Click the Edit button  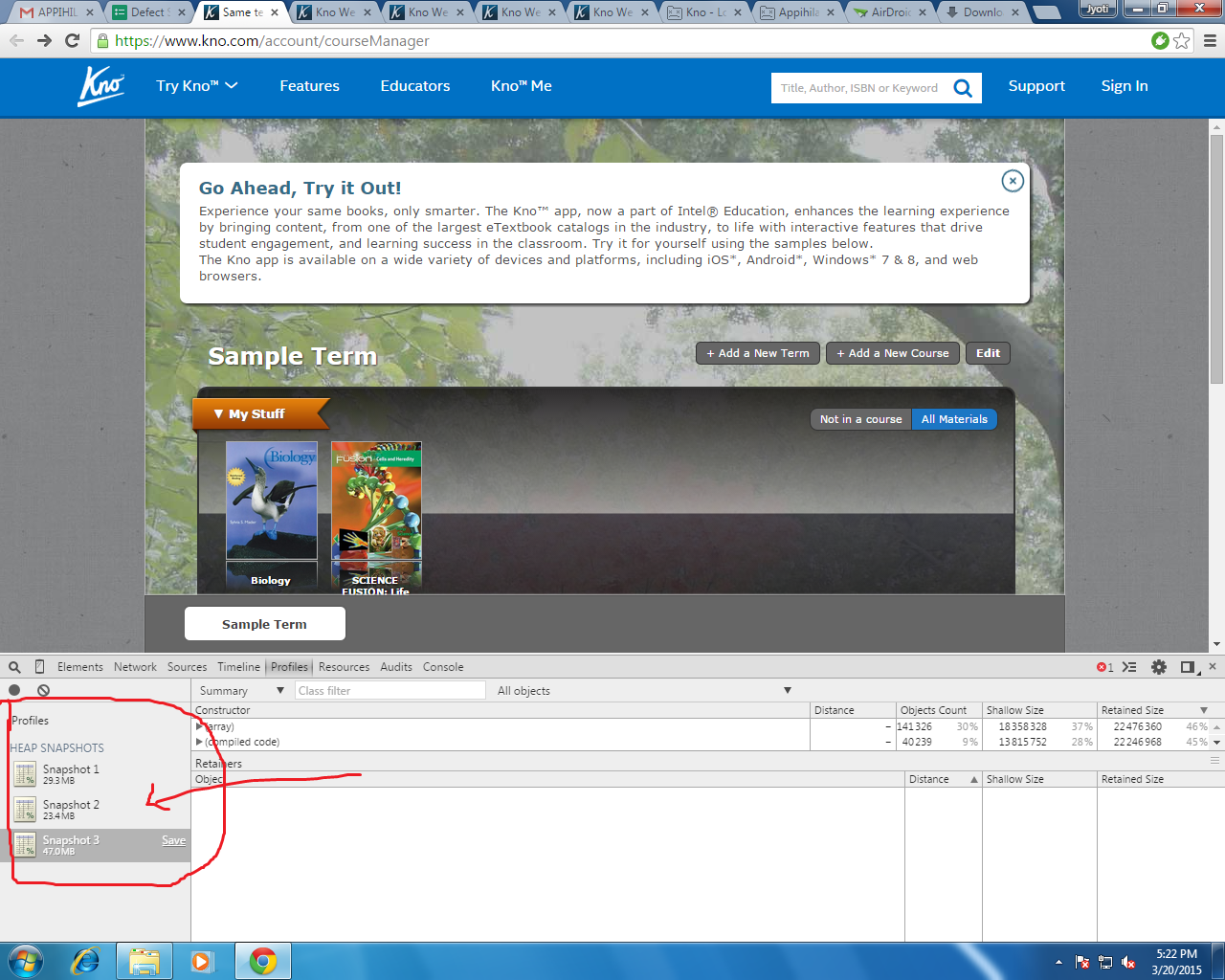click(x=988, y=353)
